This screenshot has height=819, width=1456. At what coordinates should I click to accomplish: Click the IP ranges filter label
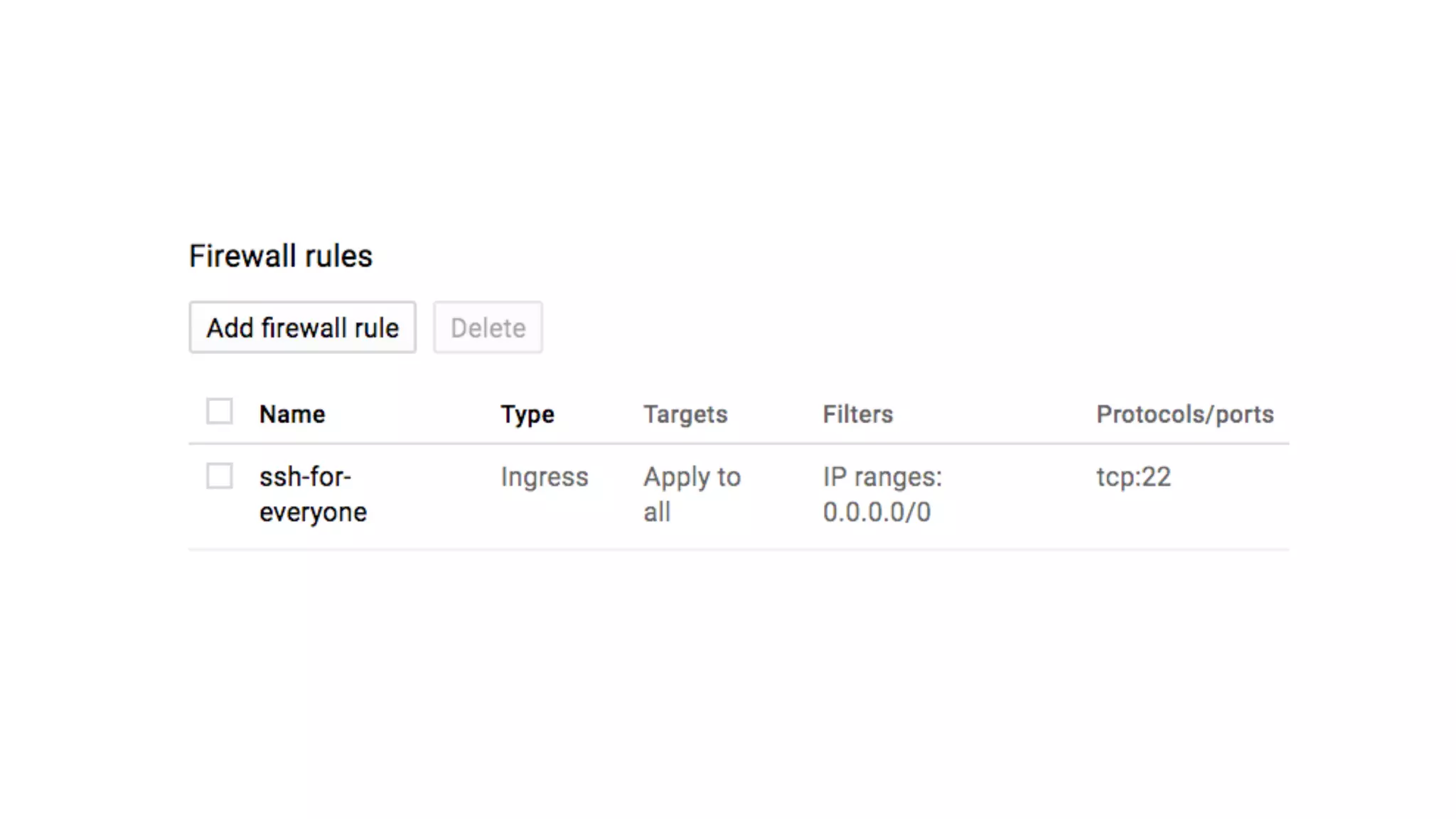click(882, 477)
